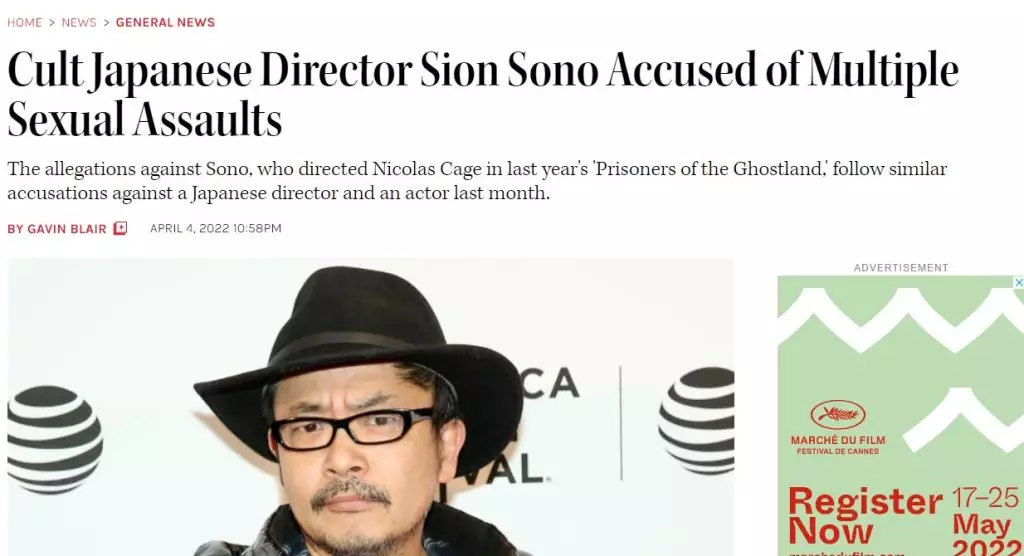Click the follow icon beside Gavin Blair
1024x556 pixels.
[120, 228]
